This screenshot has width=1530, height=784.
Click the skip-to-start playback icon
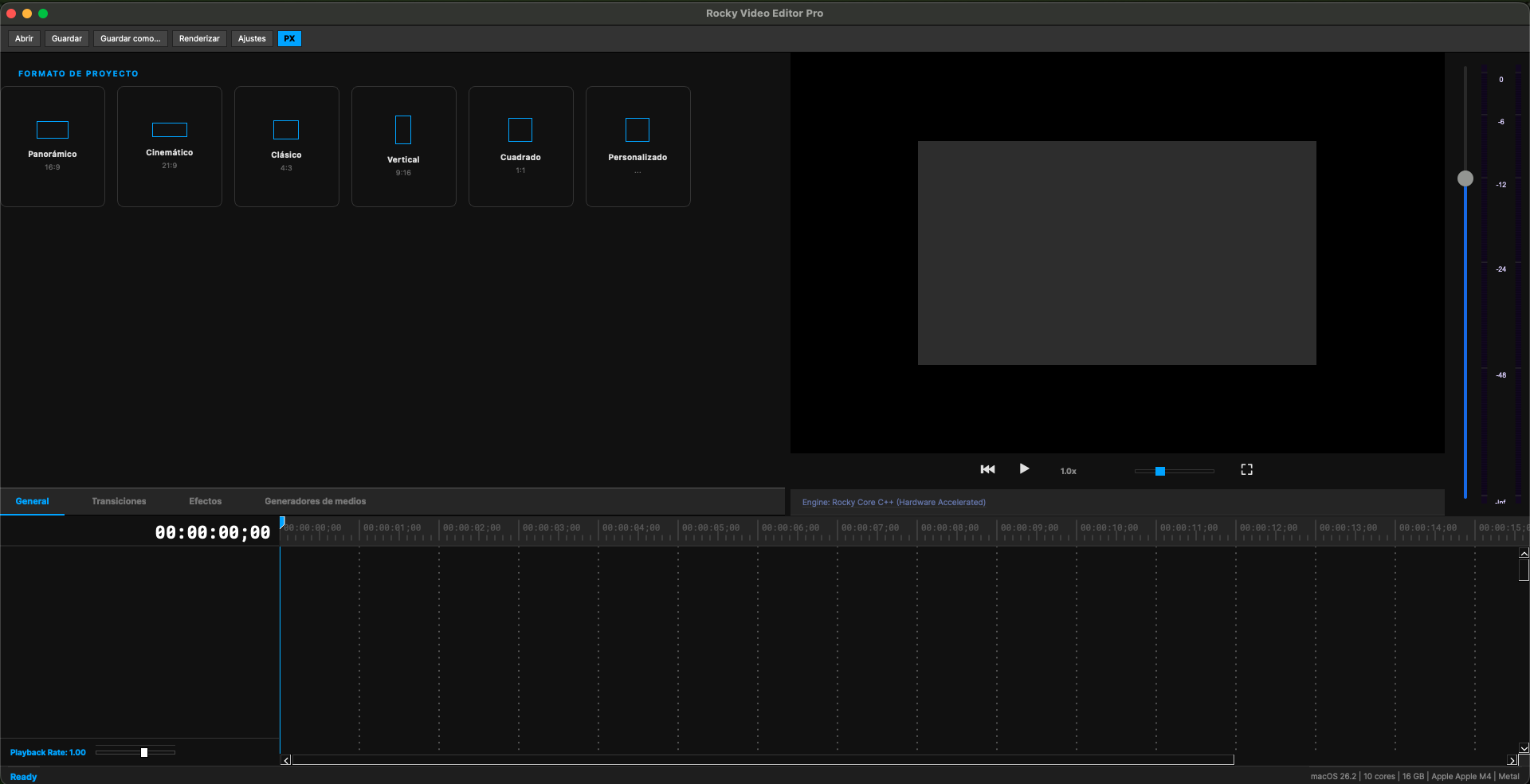tap(987, 469)
